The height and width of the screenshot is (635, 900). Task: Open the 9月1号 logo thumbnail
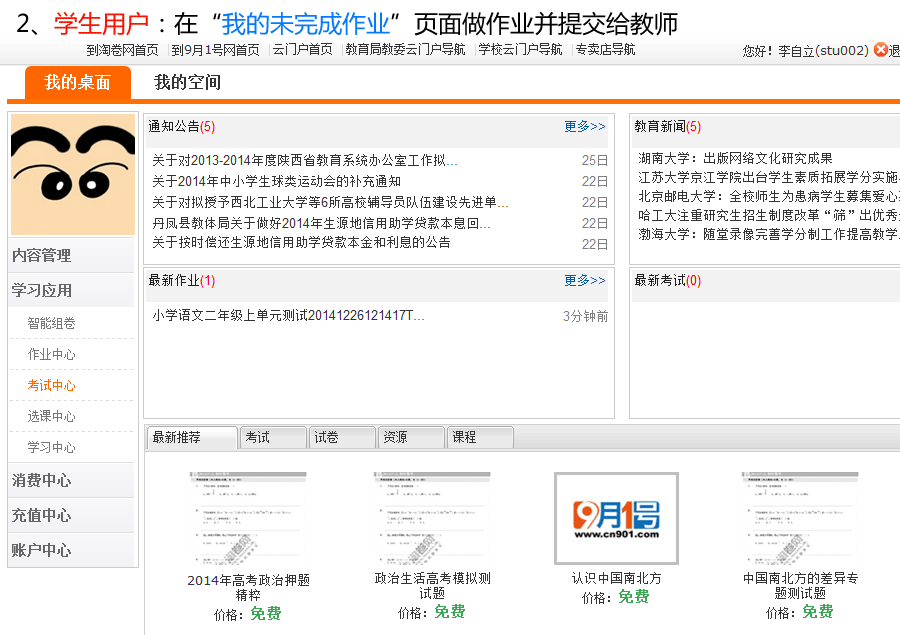(x=616, y=518)
